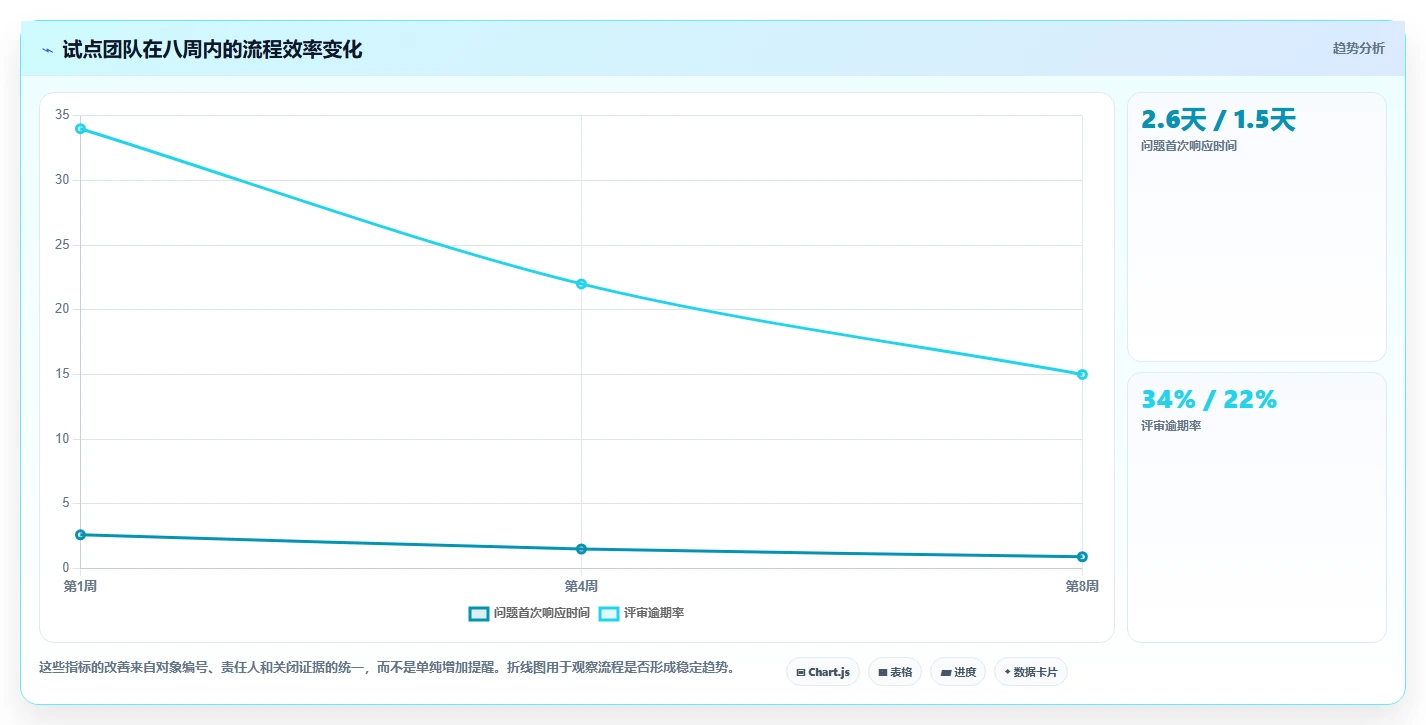Screen dimensions: 1426x725
Task: Click the title 试点团队在八周内的流程效率变化
Action: click(212, 50)
